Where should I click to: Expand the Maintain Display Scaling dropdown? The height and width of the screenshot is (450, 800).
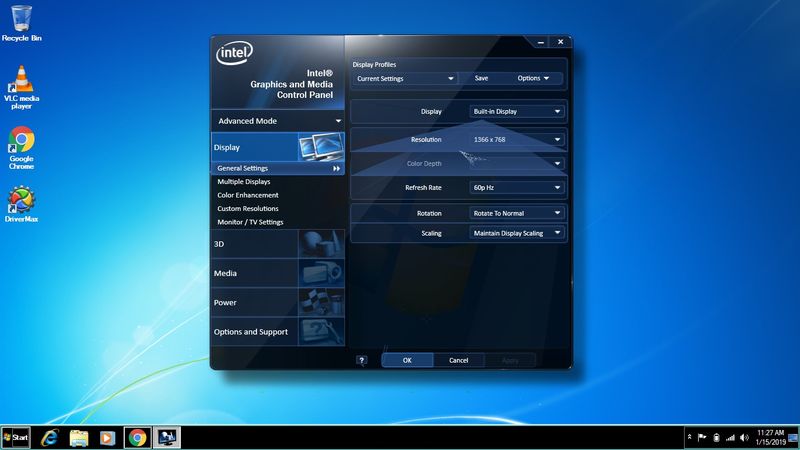(516, 233)
